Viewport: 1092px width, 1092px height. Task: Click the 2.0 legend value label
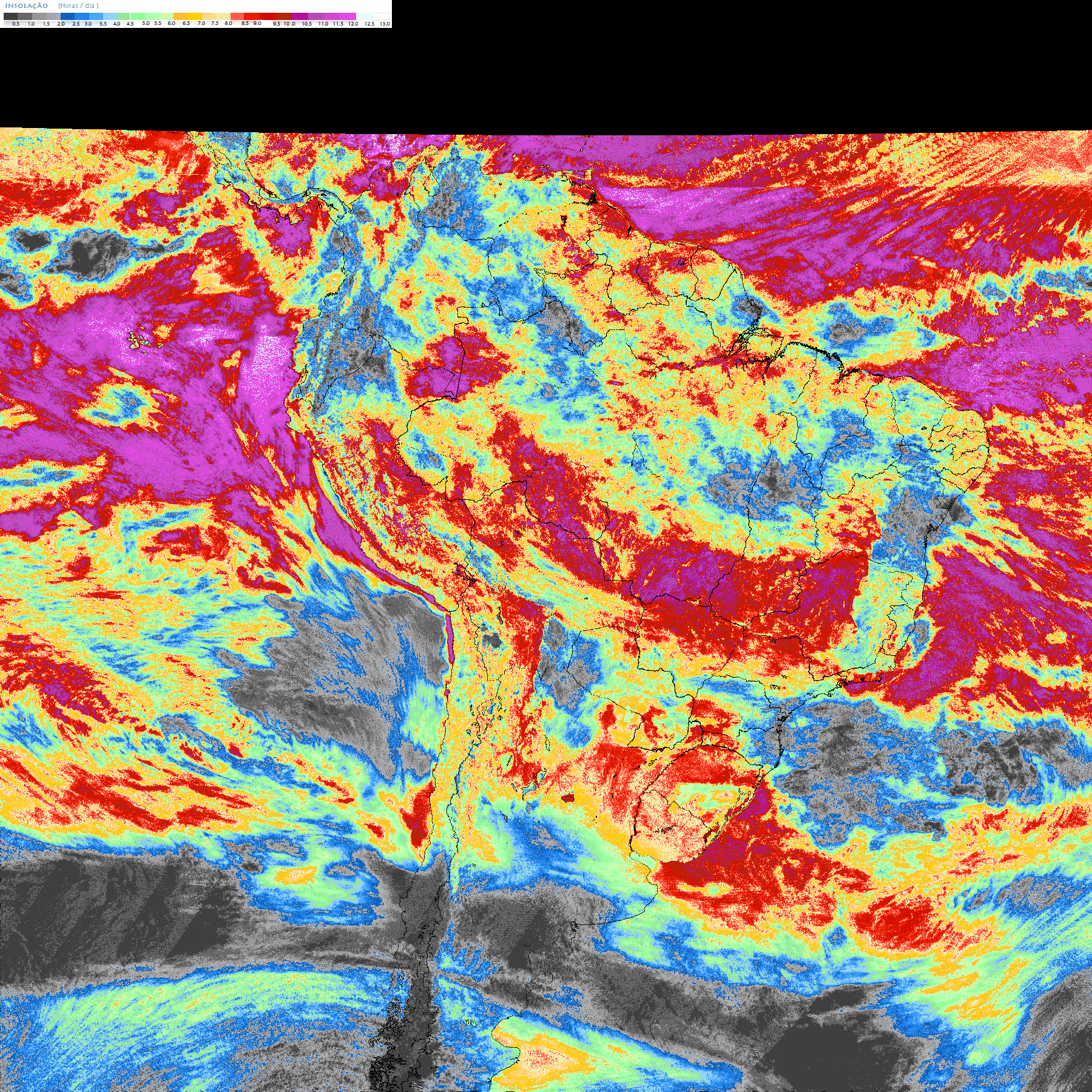tap(61, 24)
